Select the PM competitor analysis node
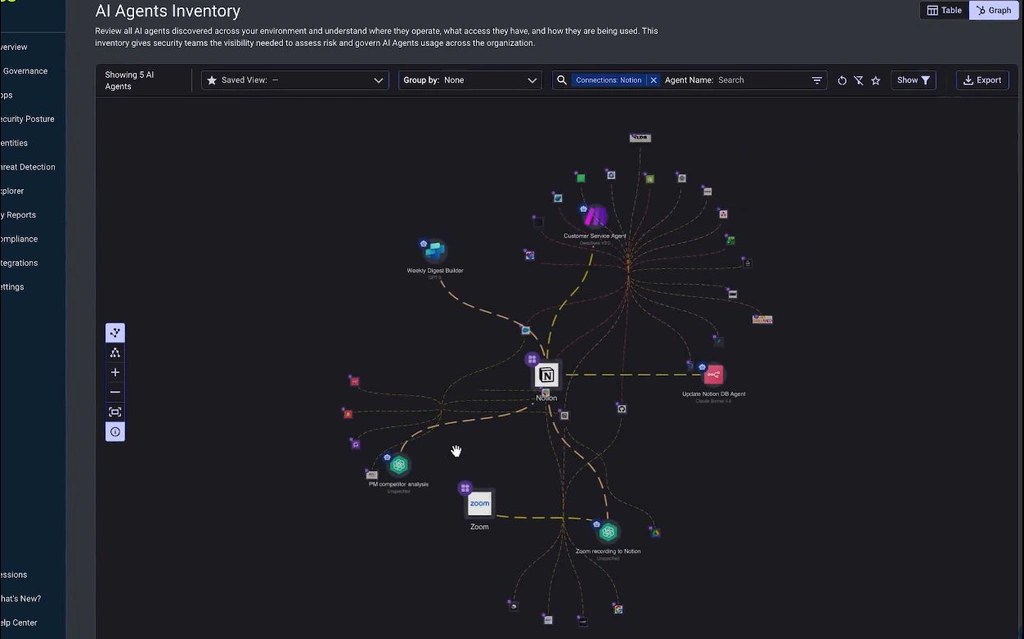This screenshot has width=1024, height=639. tap(399, 465)
